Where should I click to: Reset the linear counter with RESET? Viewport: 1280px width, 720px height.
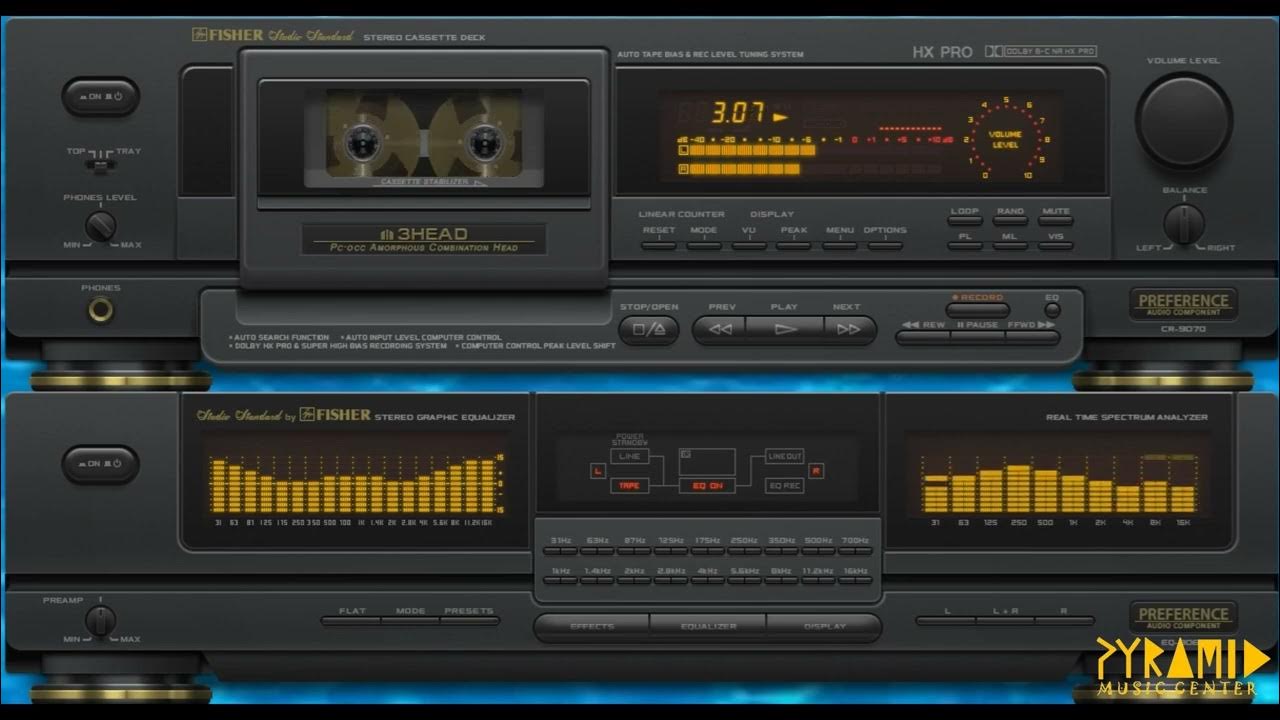[x=659, y=245]
